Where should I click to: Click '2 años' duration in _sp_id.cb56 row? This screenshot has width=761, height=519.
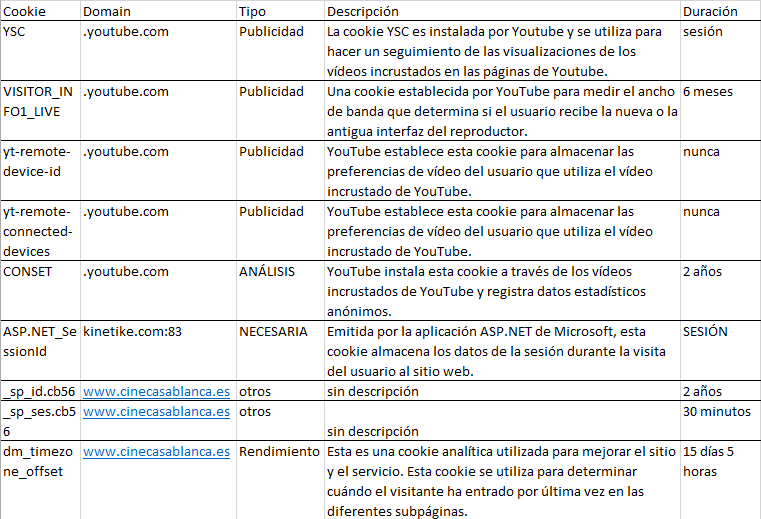(x=702, y=391)
